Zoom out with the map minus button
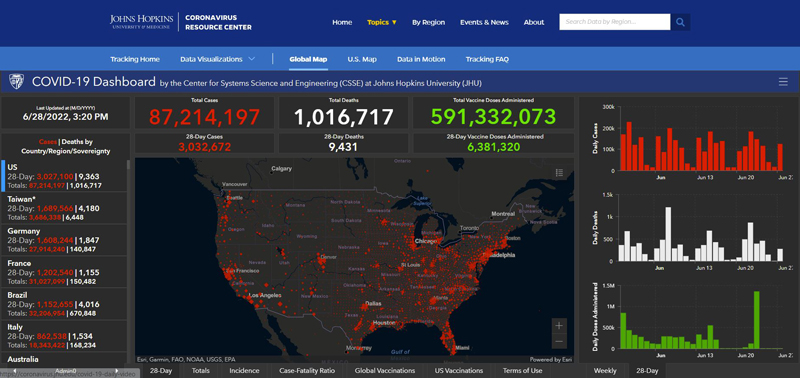The image size is (800, 378). (x=559, y=341)
